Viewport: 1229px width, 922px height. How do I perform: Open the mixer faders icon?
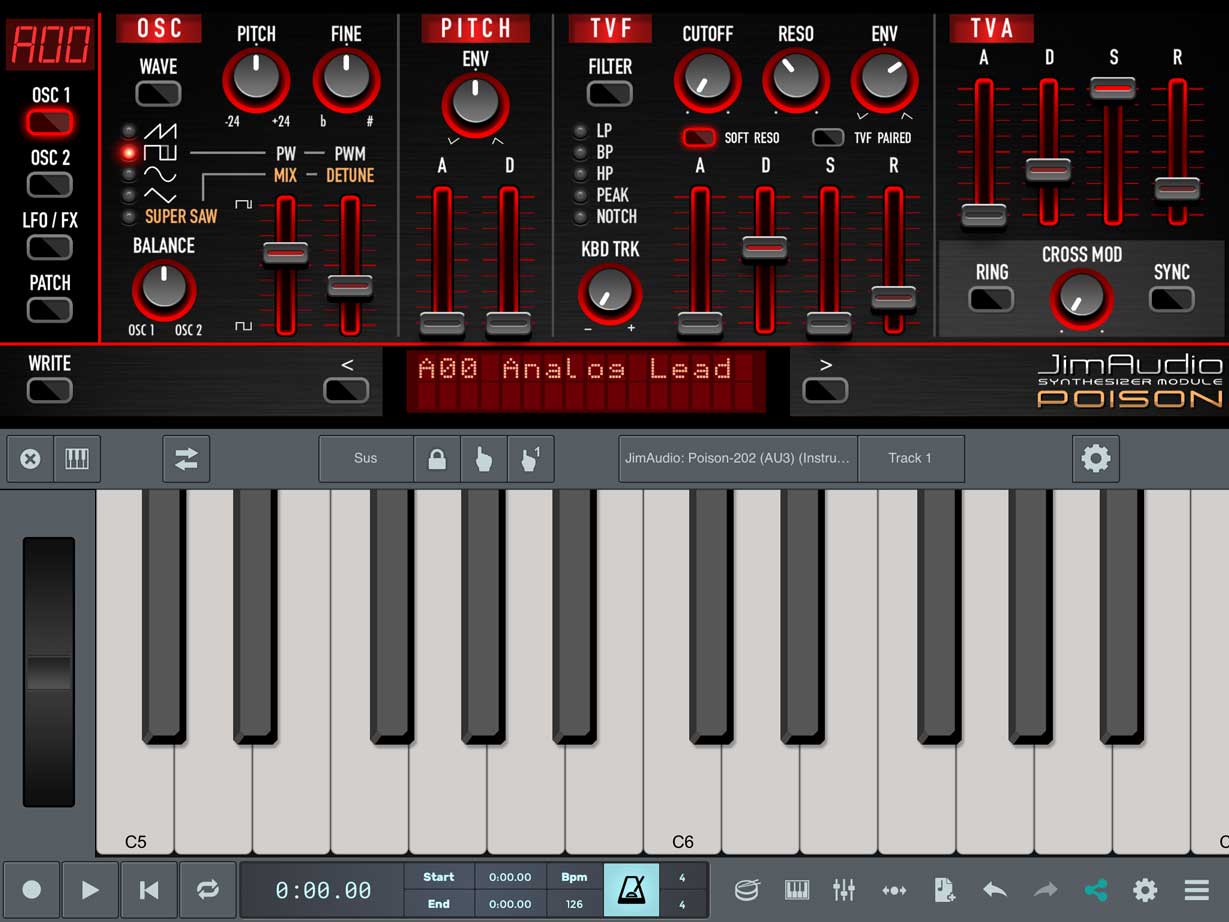click(844, 889)
